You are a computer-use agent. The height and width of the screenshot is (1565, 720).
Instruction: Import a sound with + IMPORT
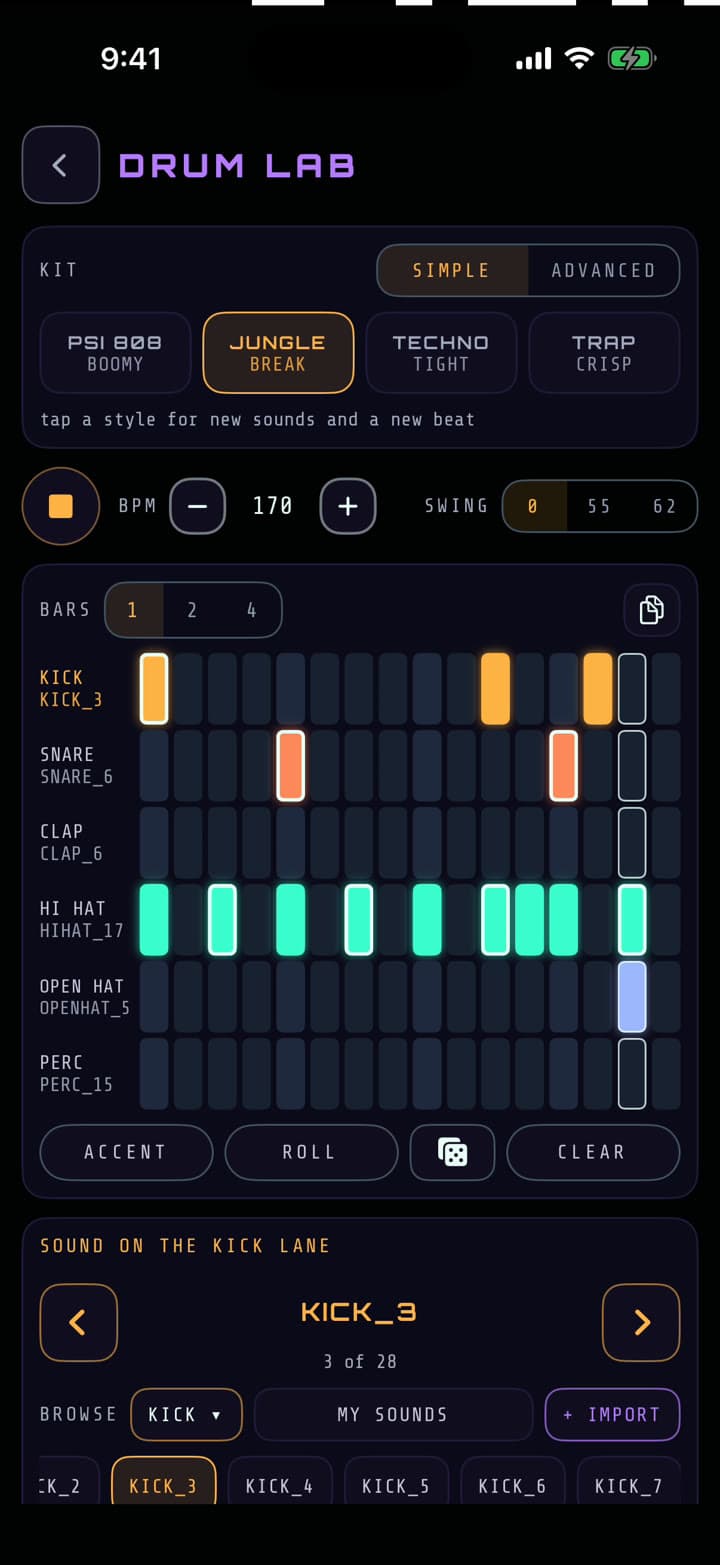612,1414
